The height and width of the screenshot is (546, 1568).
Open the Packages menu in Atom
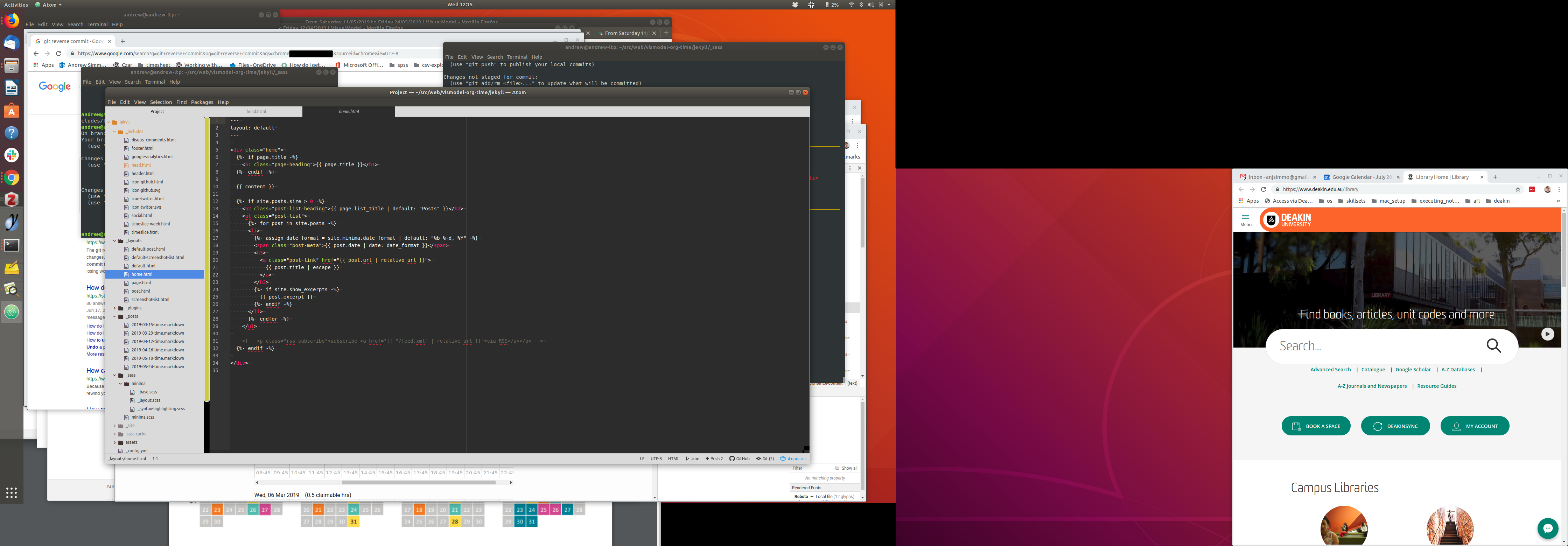tap(202, 102)
